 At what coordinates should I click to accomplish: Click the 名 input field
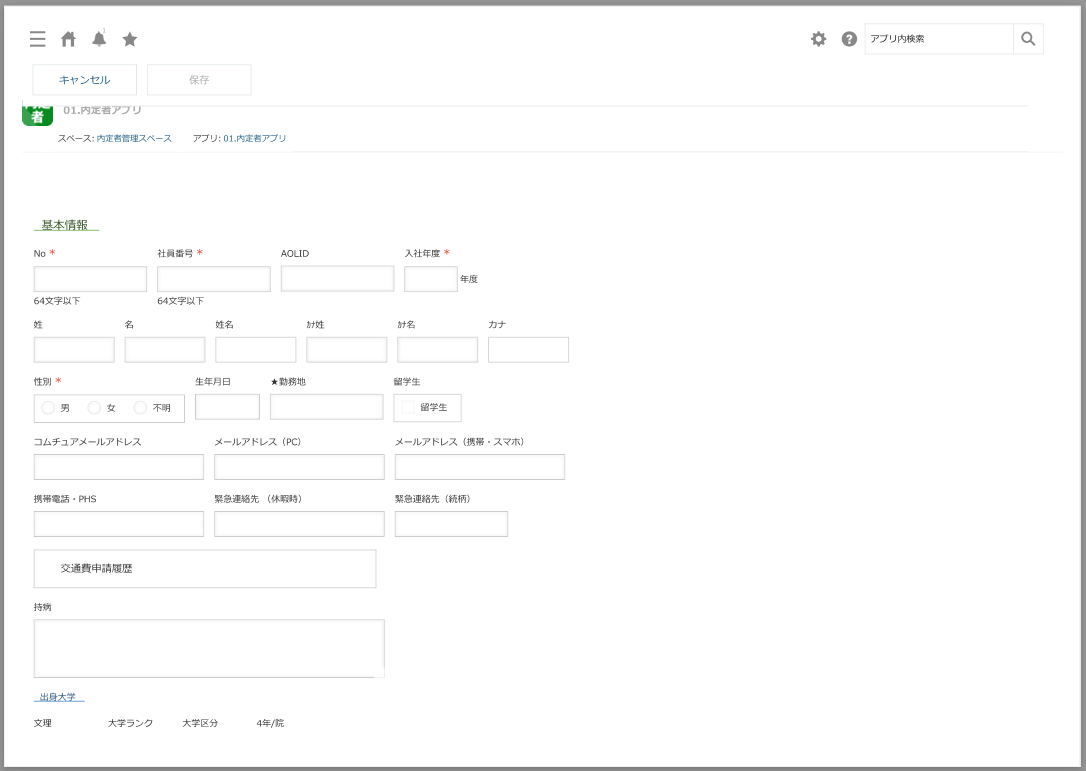165,350
